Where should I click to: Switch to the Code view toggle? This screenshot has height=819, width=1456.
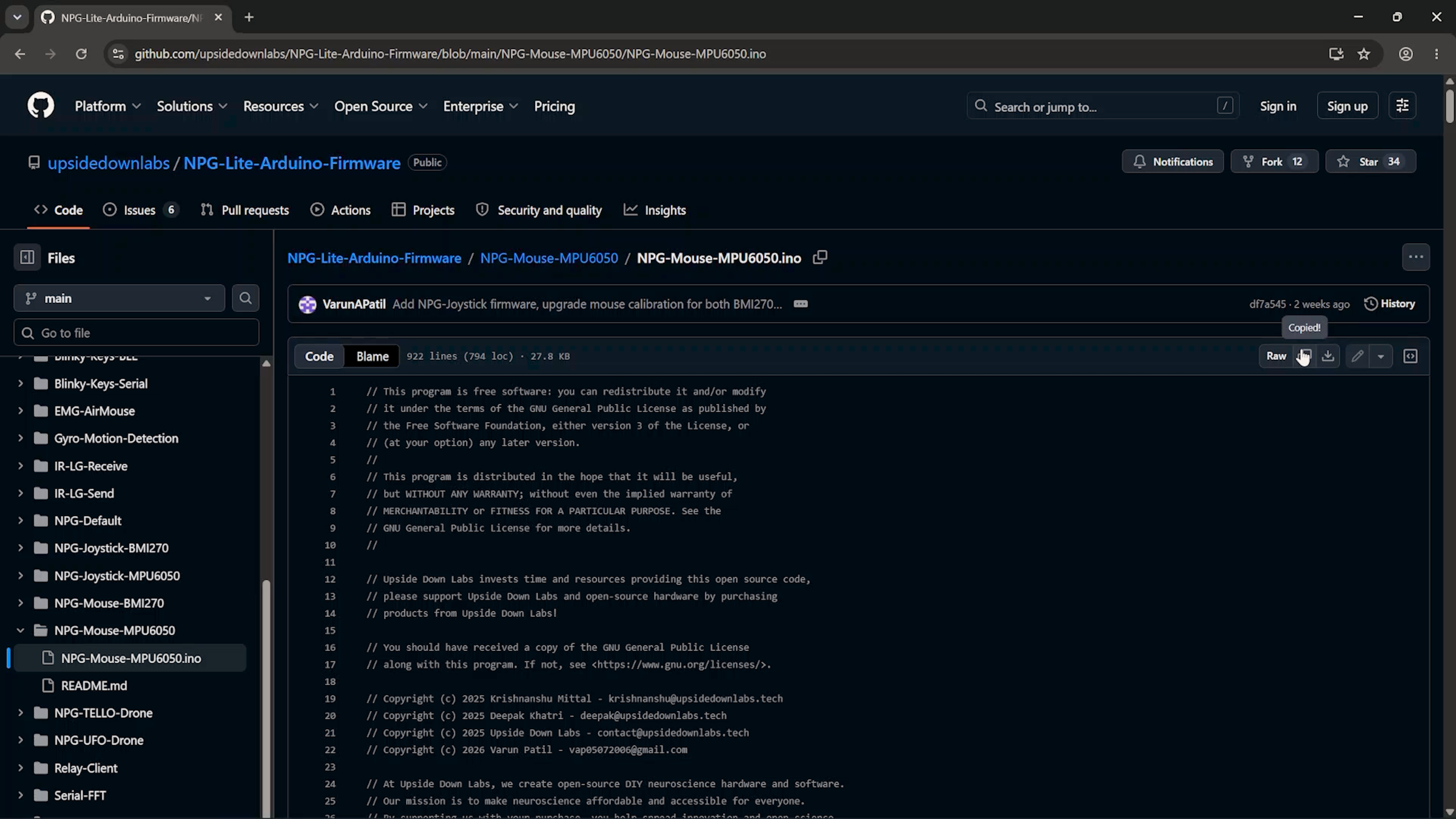[x=319, y=356]
